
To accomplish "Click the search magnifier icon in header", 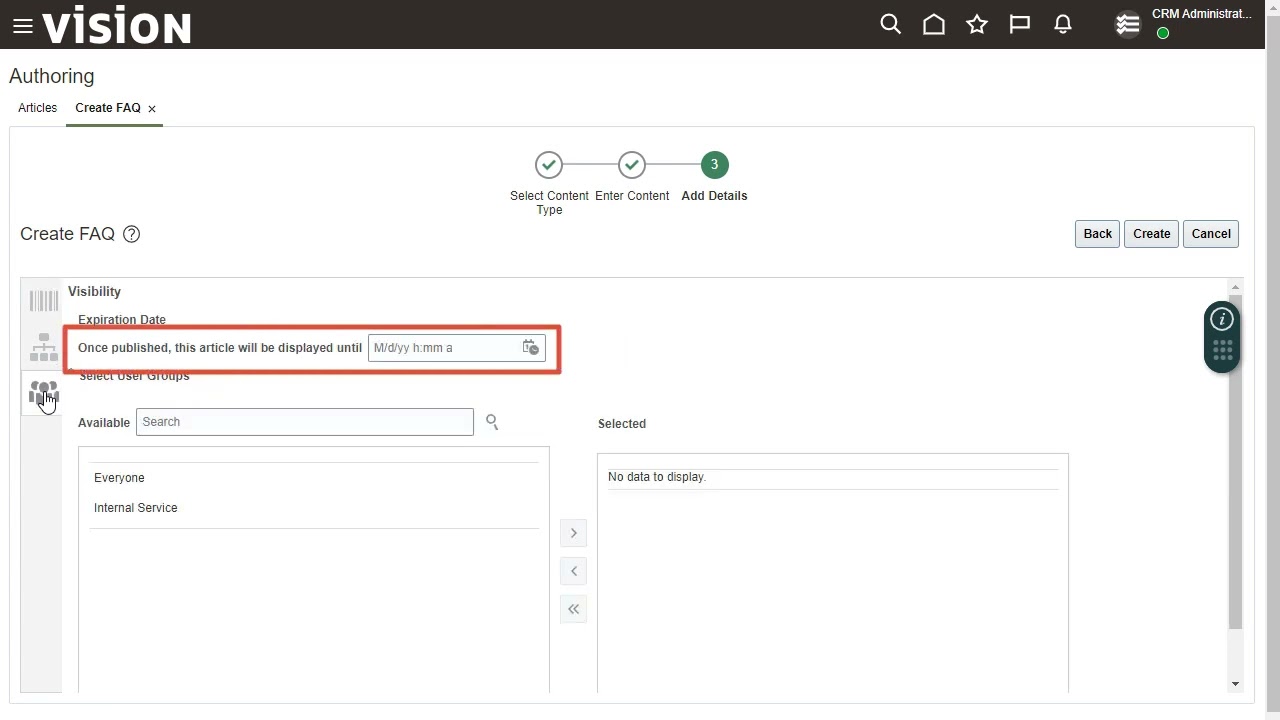I will tap(890, 25).
